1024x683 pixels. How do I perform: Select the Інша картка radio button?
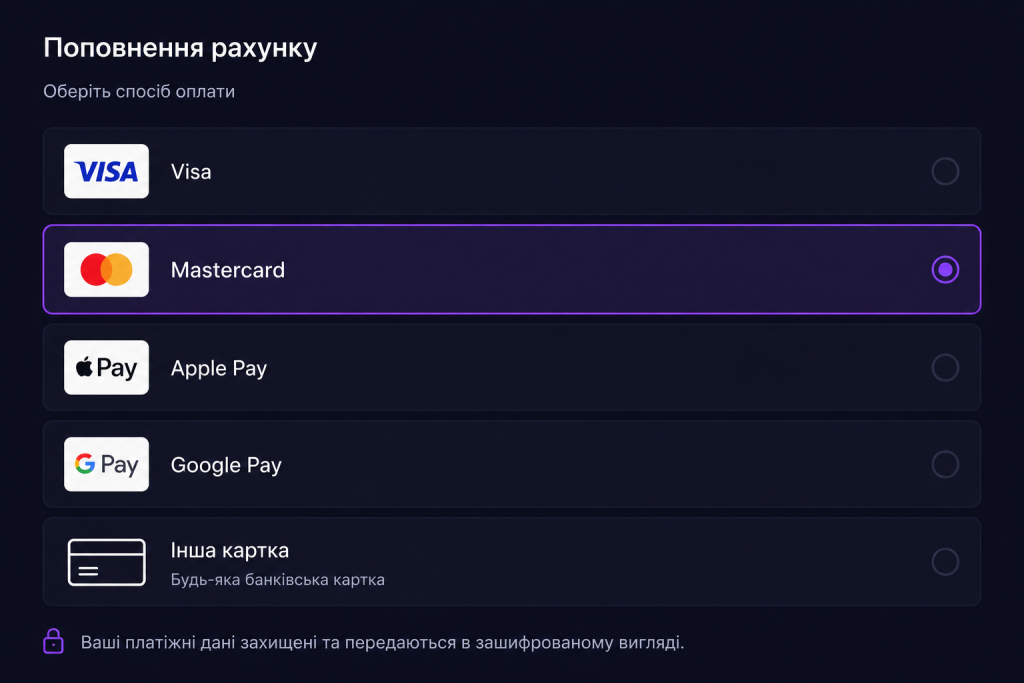point(945,562)
